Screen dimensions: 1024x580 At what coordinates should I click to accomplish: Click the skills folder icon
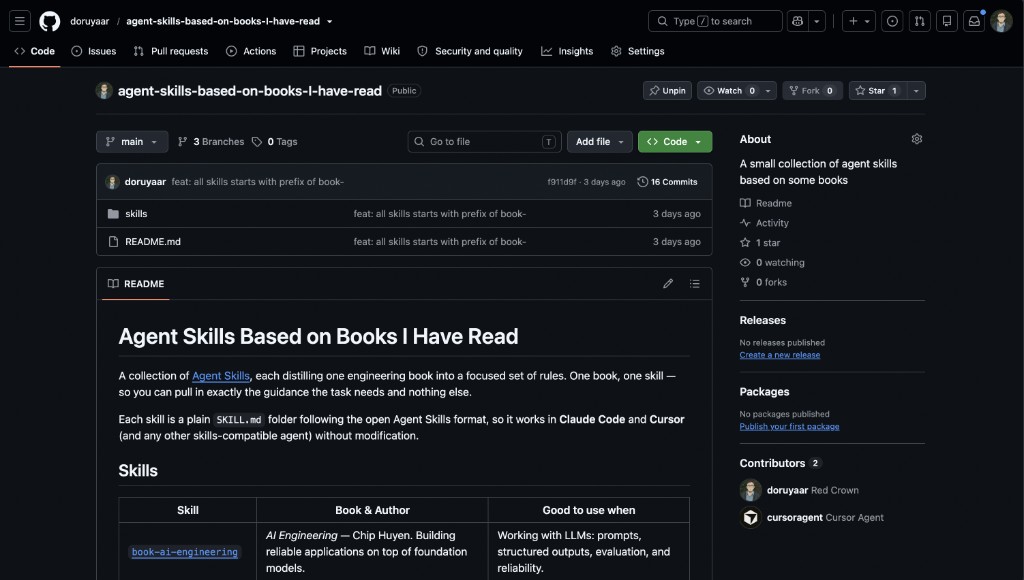(113, 214)
